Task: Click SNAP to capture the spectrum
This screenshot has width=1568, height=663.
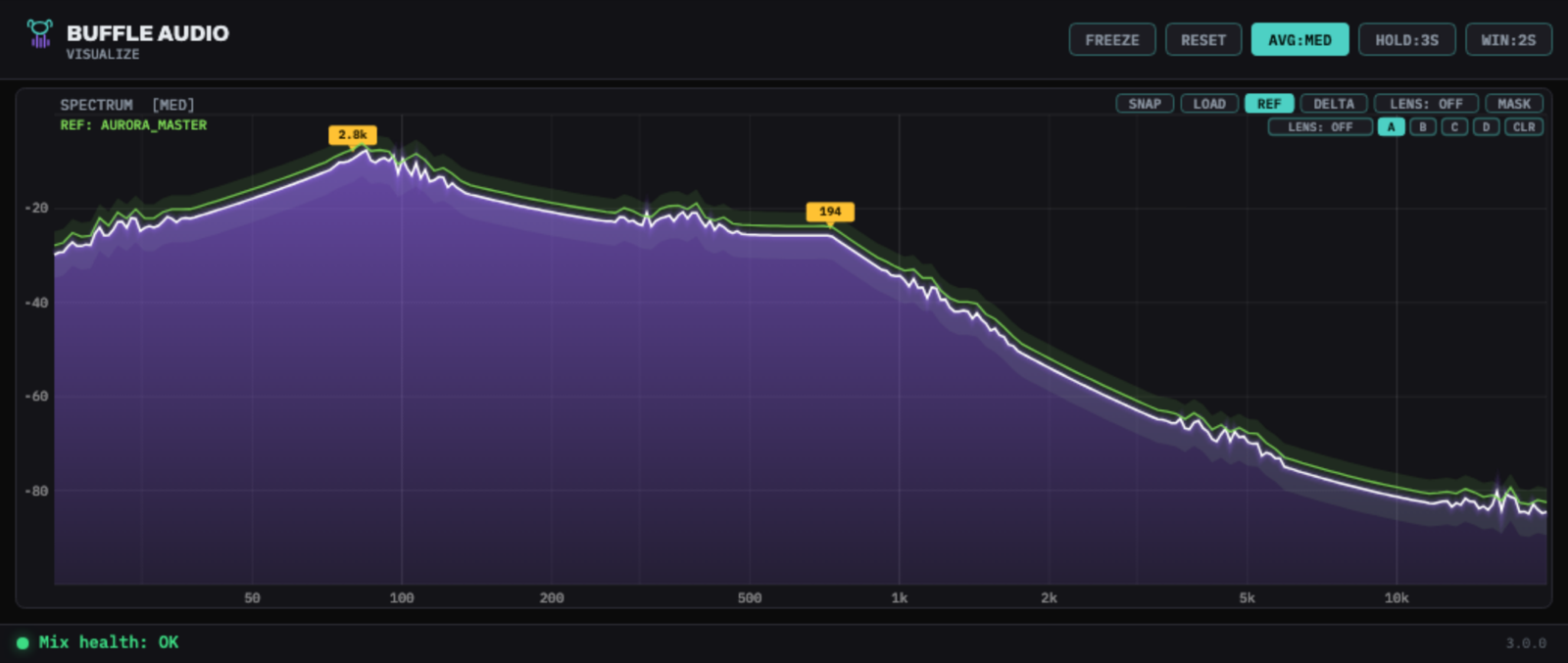Action: (1145, 104)
